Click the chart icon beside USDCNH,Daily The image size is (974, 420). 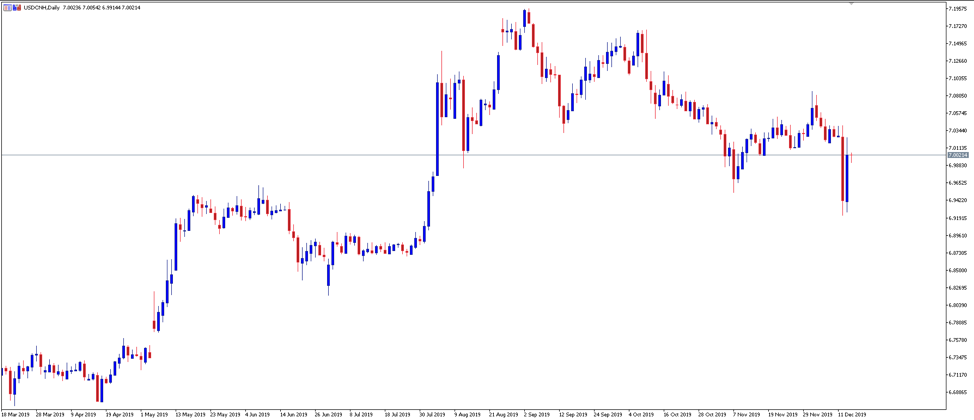tap(17, 7)
